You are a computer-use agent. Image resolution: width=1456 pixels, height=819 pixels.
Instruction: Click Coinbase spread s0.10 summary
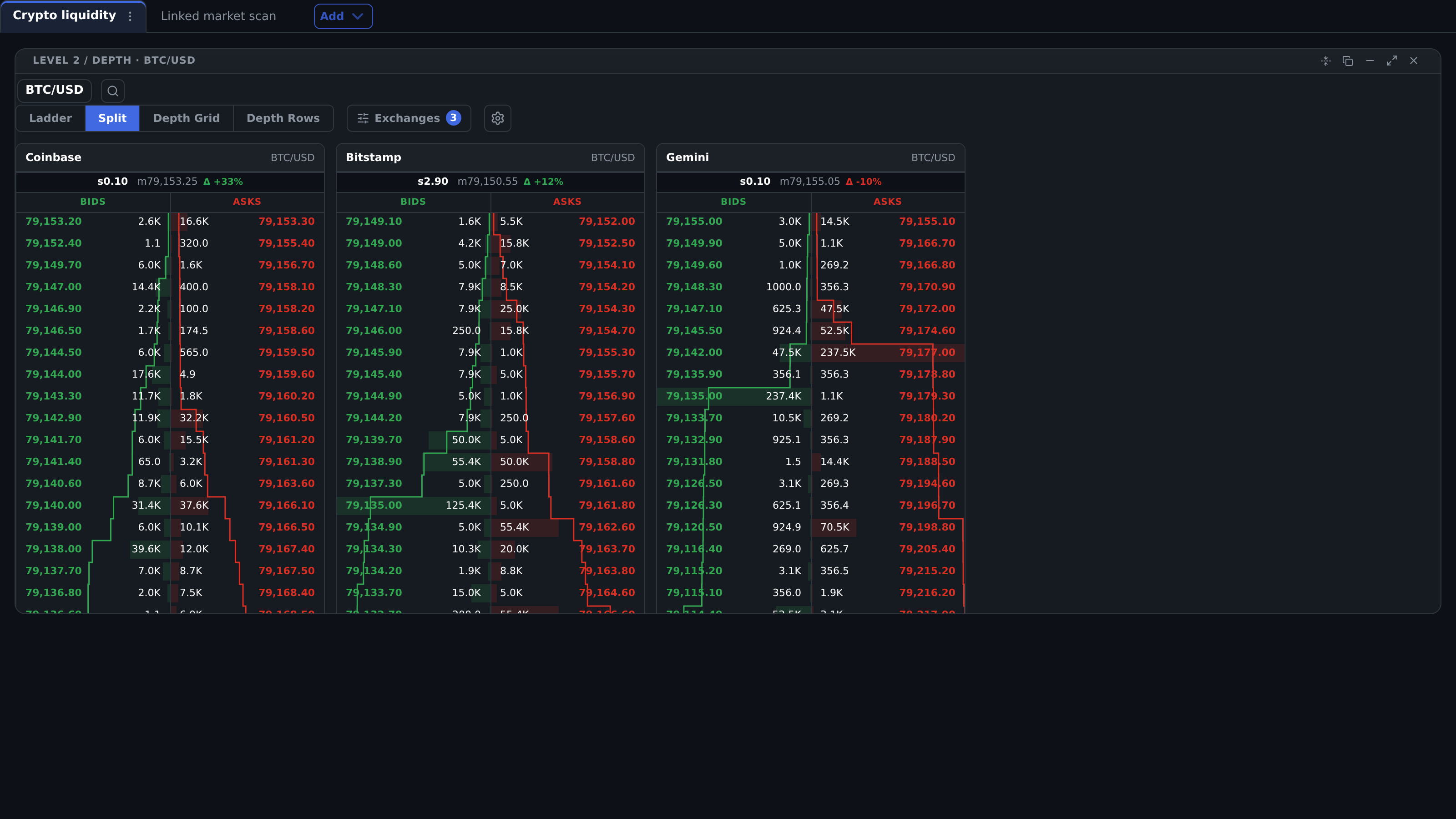tap(112, 182)
